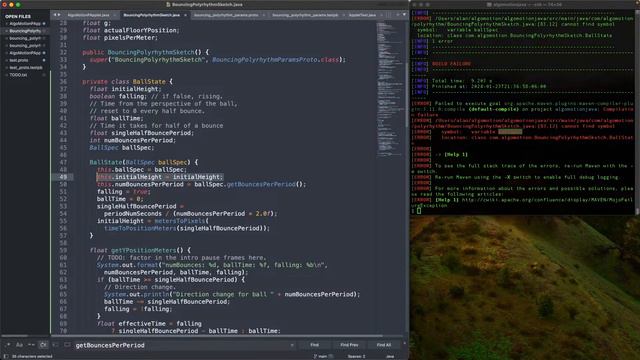Viewport: 640px width, 360px height.
Task: Select TODO.txt in sidebar
Action: [x=18, y=75]
